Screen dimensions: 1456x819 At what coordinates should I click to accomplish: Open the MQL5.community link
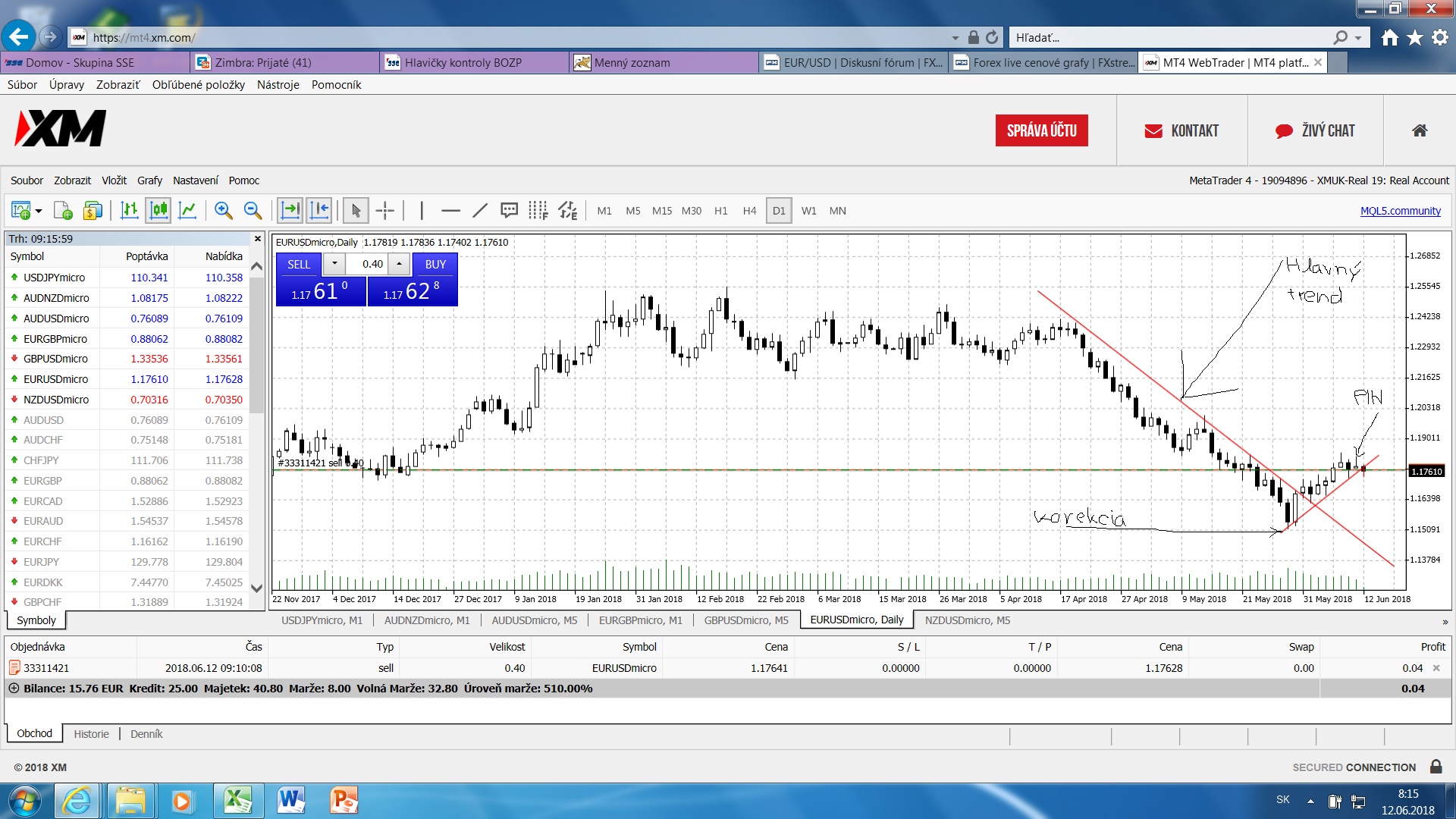tap(1400, 211)
